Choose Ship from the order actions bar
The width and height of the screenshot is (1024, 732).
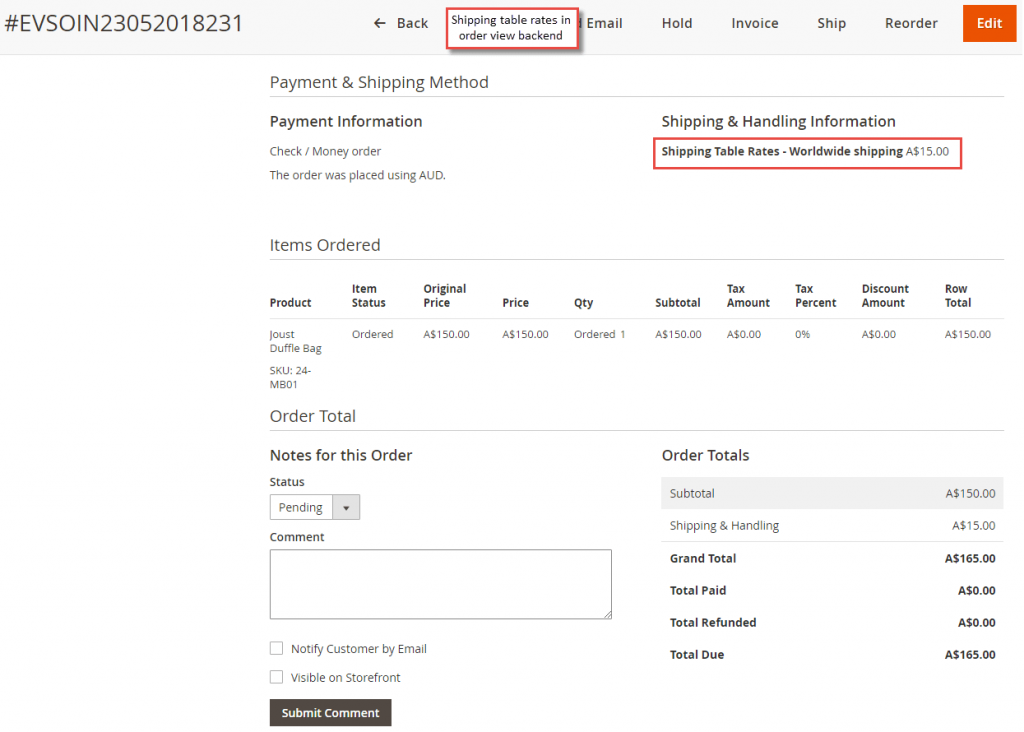click(831, 22)
